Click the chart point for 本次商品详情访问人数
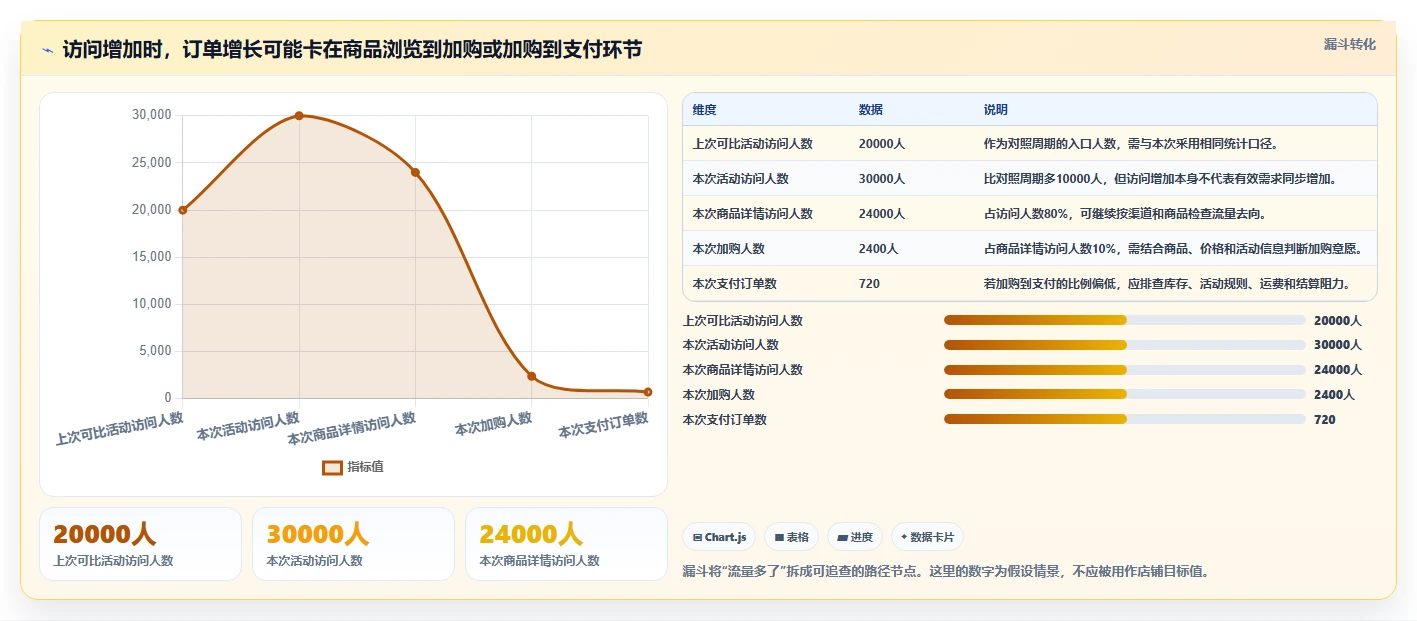This screenshot has height=621, width=1417. pyautogui.click(x=415, y=172)
